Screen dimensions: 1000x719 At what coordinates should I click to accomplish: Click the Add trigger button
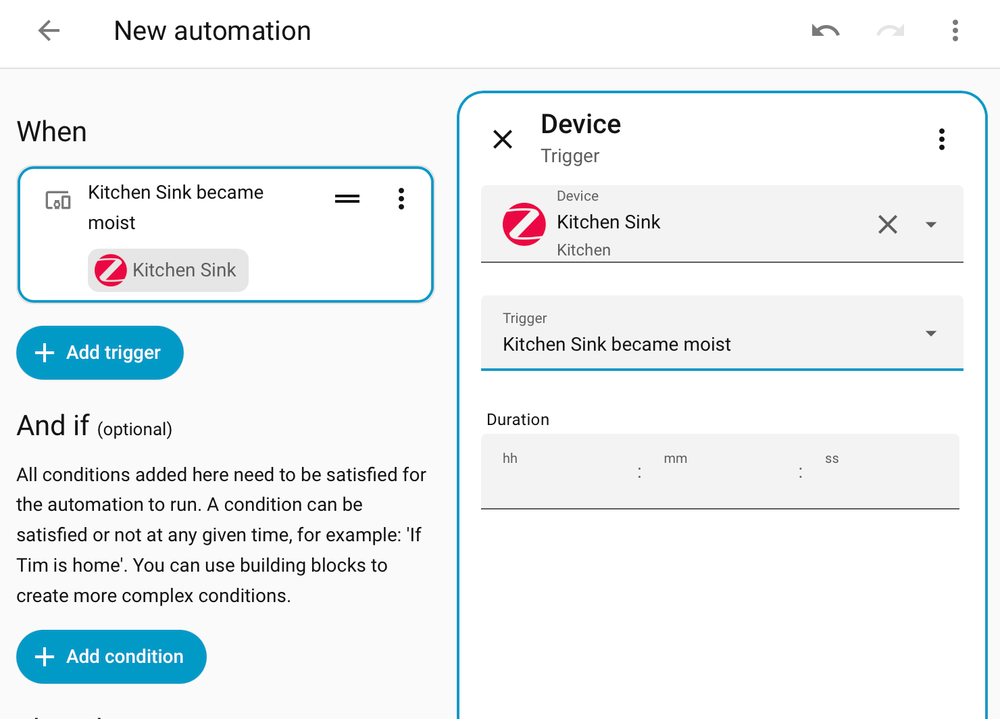pos(100,353)
